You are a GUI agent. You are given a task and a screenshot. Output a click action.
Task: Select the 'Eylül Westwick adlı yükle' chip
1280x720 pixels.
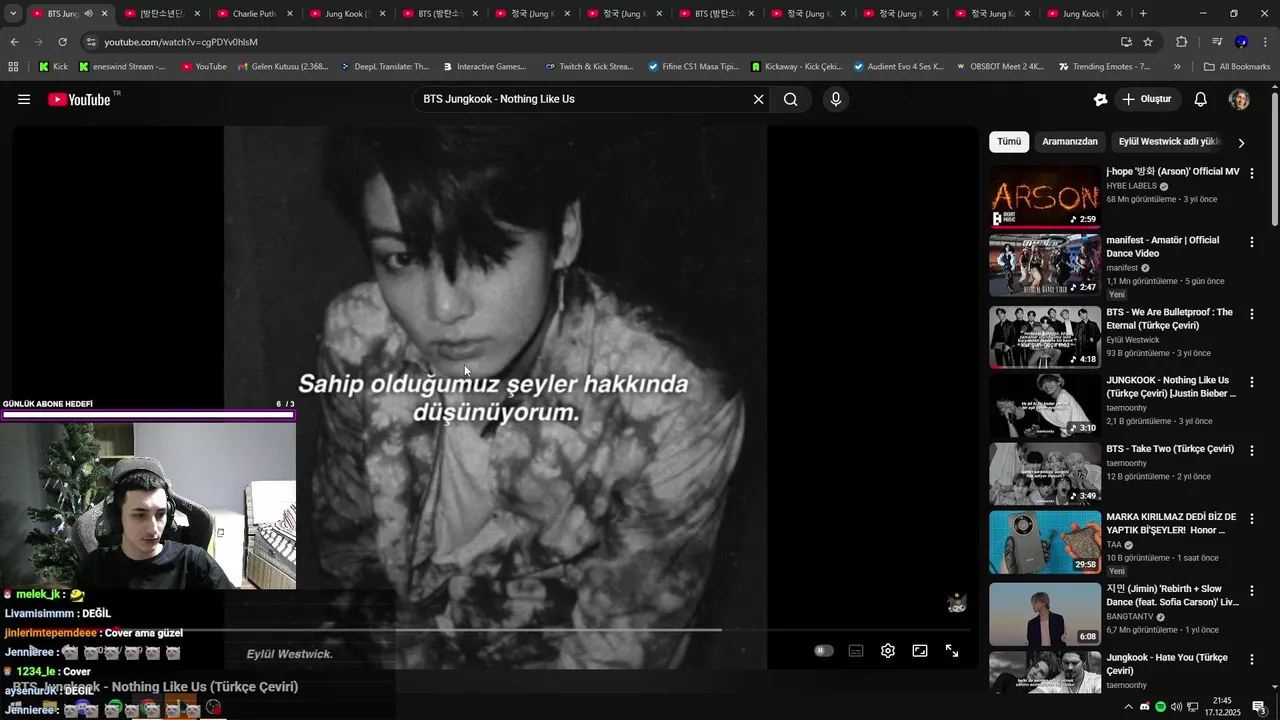point(1168,142)
